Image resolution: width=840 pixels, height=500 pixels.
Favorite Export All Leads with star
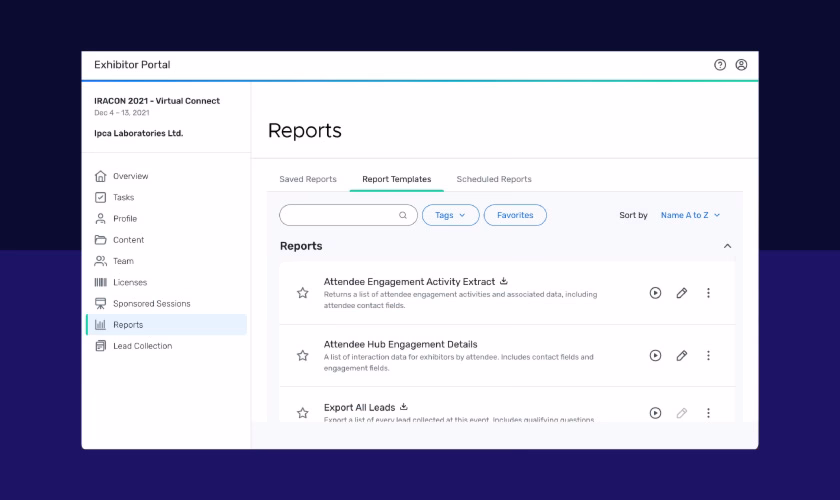(303, 413)
